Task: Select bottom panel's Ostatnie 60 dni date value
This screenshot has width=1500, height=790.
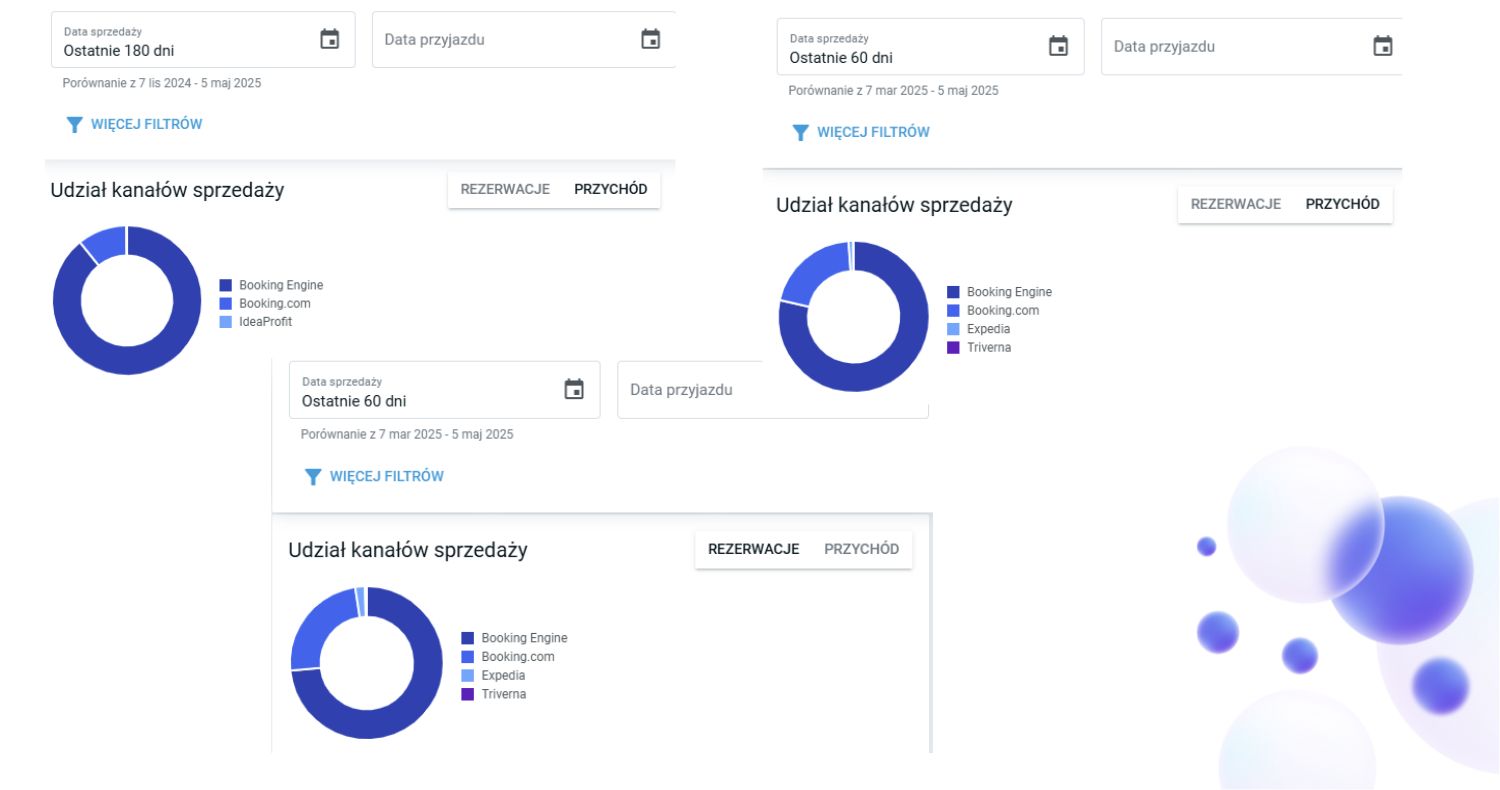Action: pos(354,402)
